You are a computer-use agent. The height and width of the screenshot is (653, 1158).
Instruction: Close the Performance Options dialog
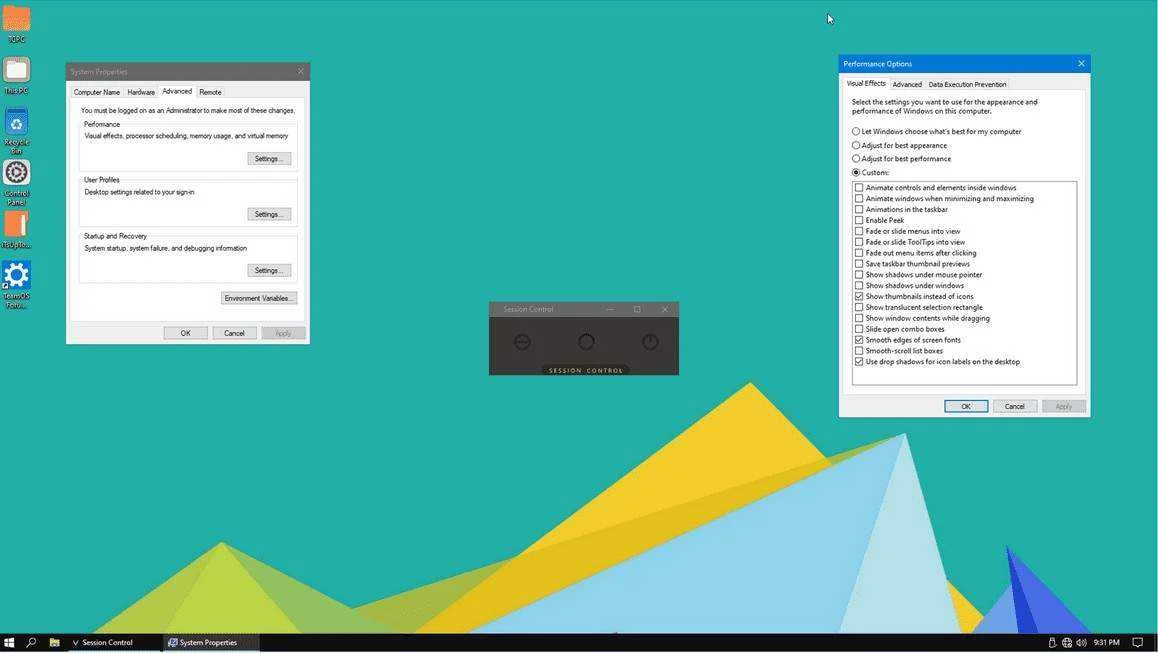pyautogui.click(x=1081, y=64)
